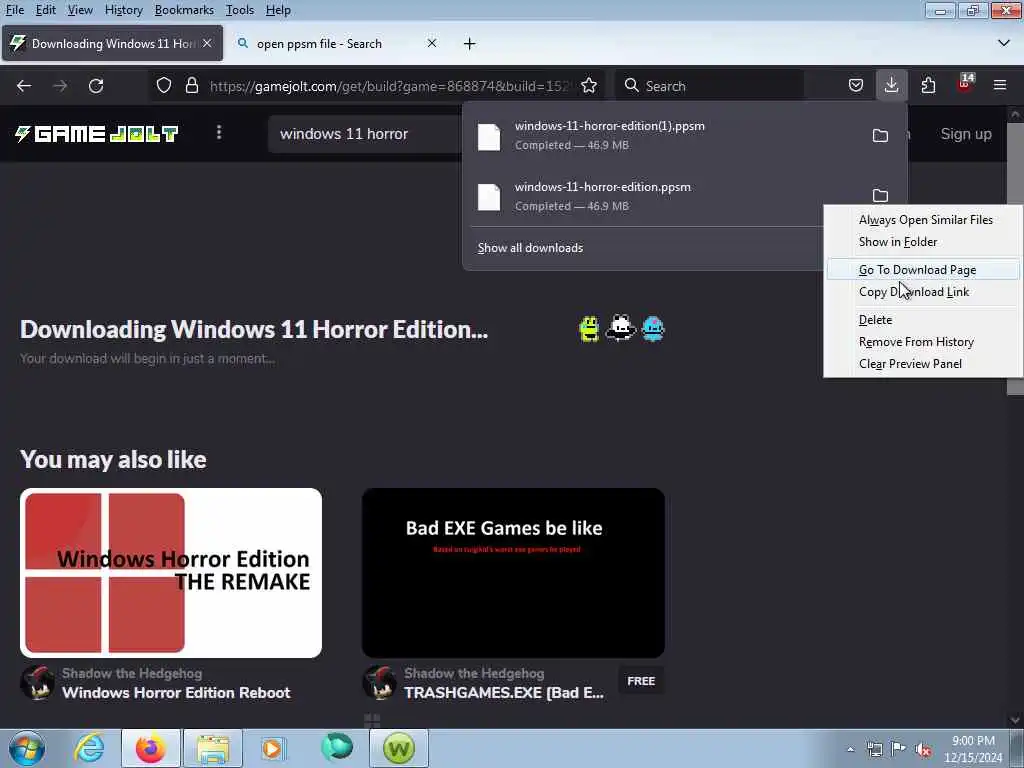
Task: Open the File menu
Action: 14,10
